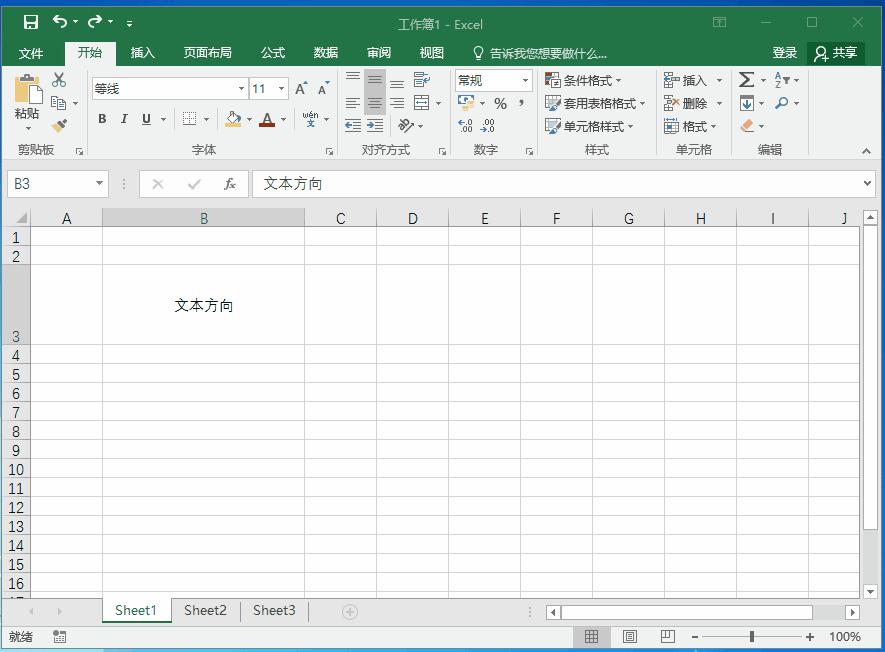Click the Increase Decimal icon
885x652 pixels.
(463, 126)
